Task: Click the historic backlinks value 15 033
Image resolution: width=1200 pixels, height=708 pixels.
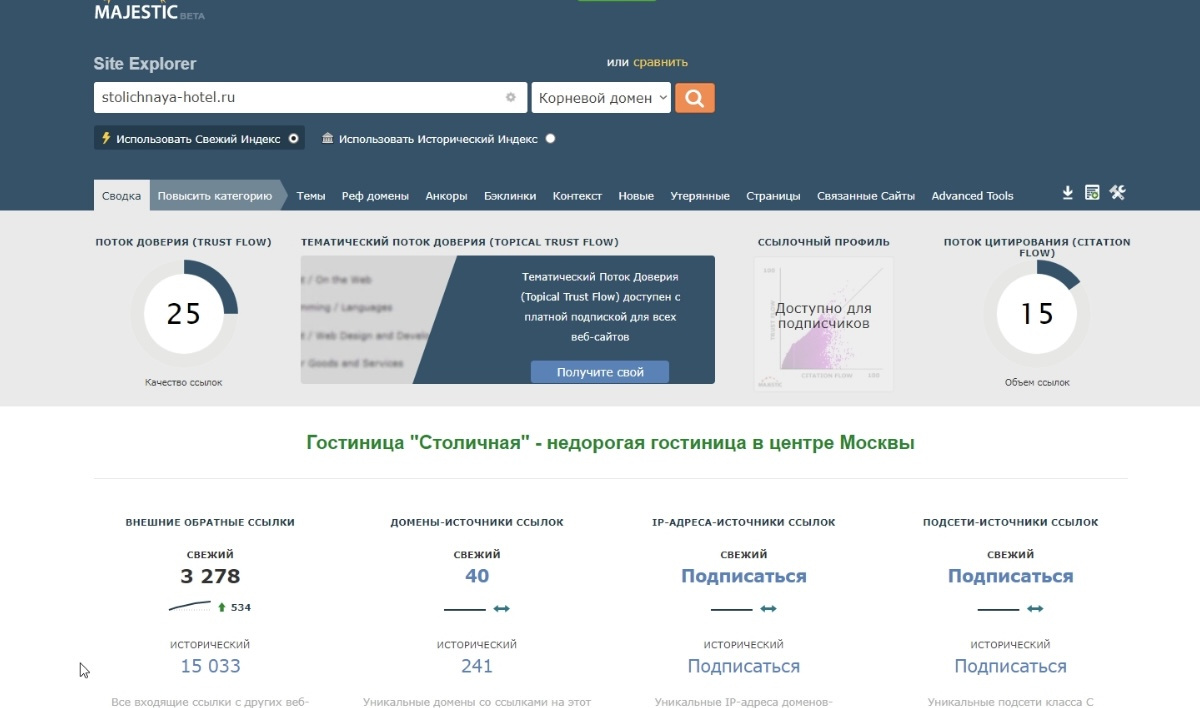Action: [x=210, y=666]
